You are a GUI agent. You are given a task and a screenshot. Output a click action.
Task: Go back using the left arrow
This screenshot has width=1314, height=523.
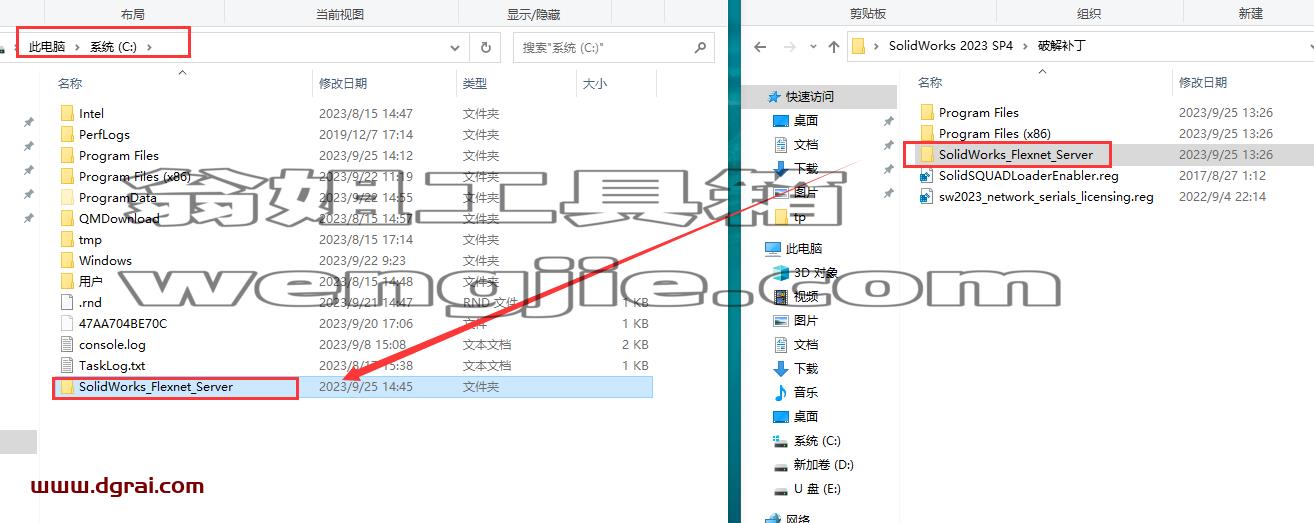[x=760, y=46]
